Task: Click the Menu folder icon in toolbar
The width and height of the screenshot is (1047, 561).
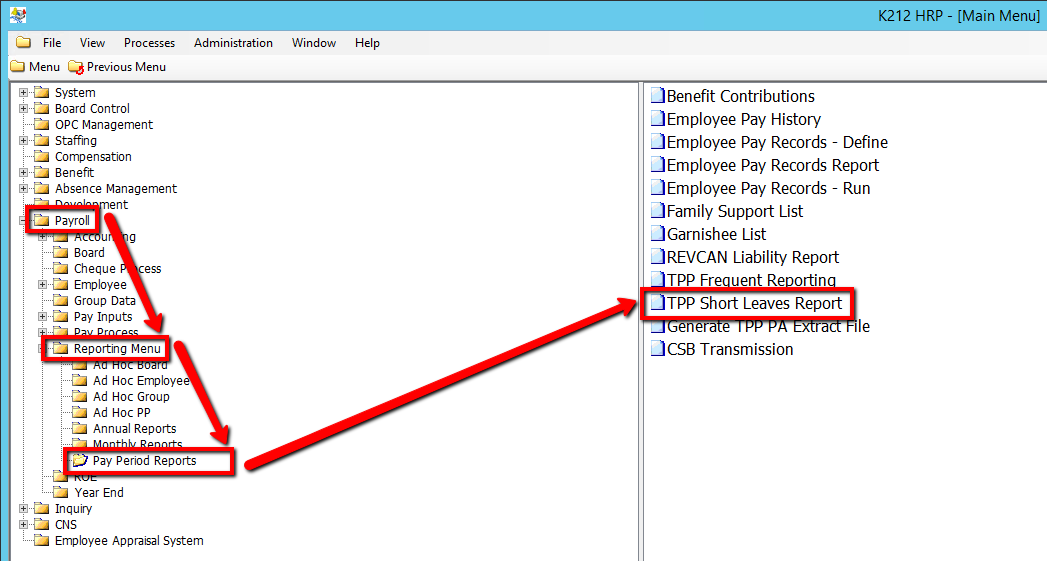Action: click(17, 67)
